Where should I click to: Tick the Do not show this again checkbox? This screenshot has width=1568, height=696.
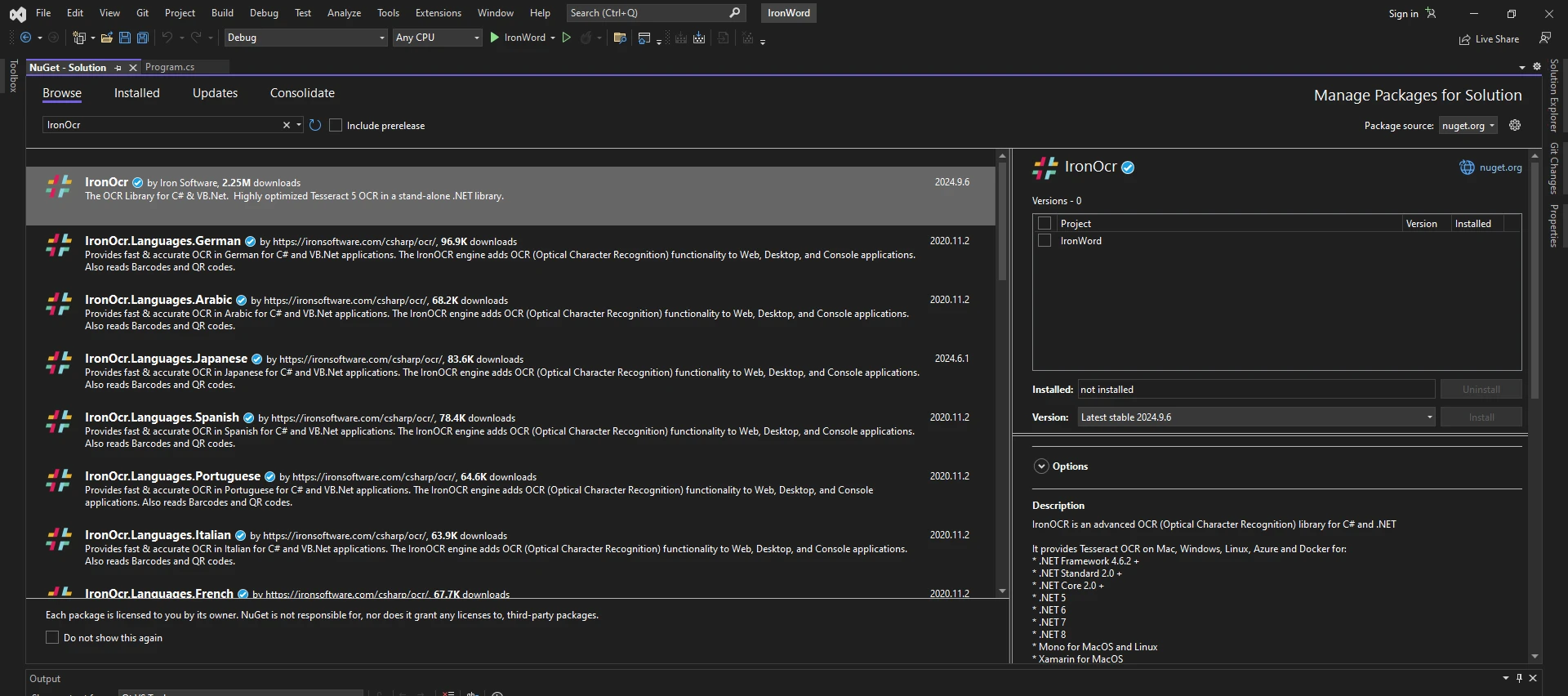[x=52, y=637]
